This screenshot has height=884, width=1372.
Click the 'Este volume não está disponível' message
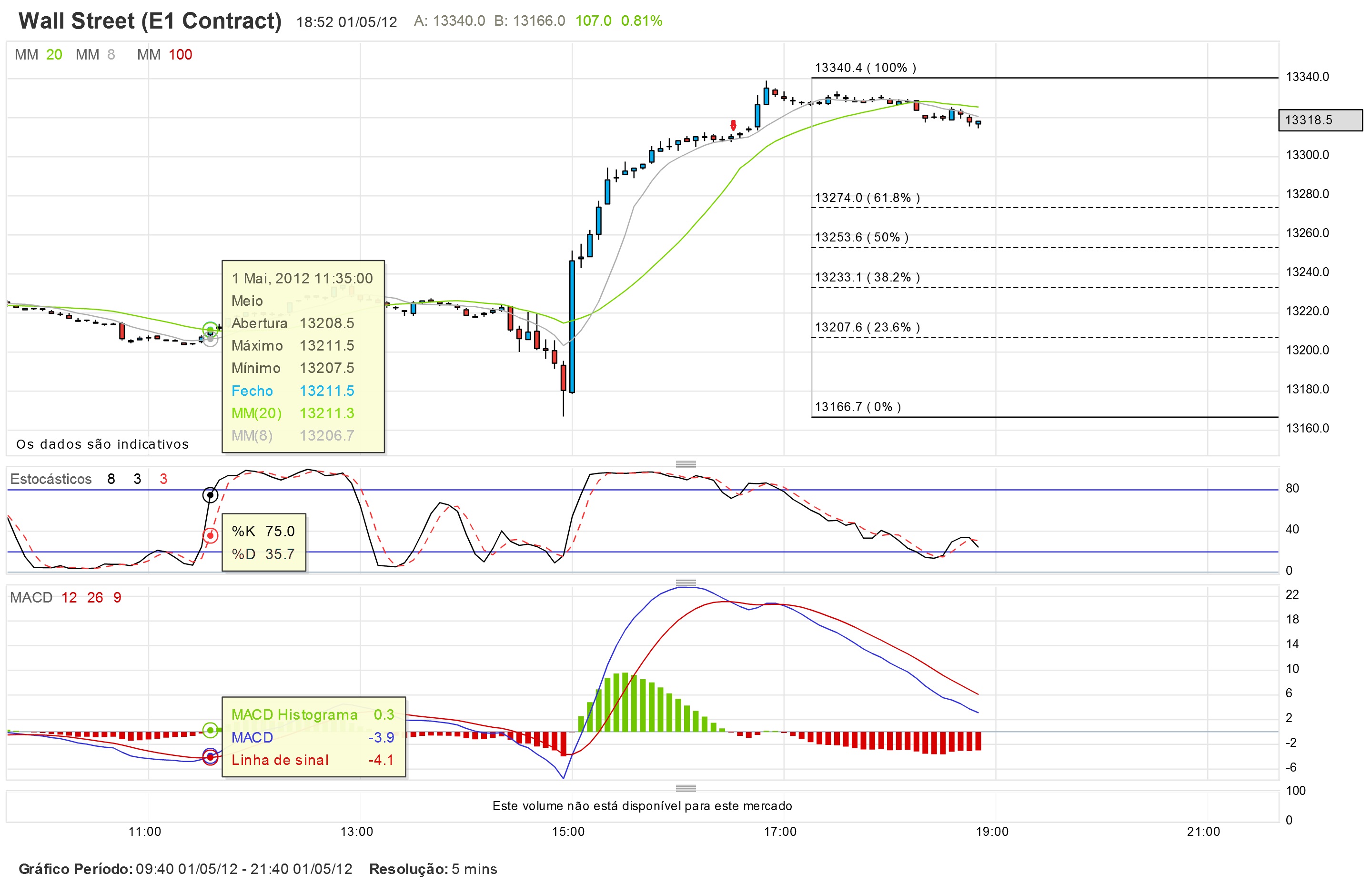[x=642, y=806]
